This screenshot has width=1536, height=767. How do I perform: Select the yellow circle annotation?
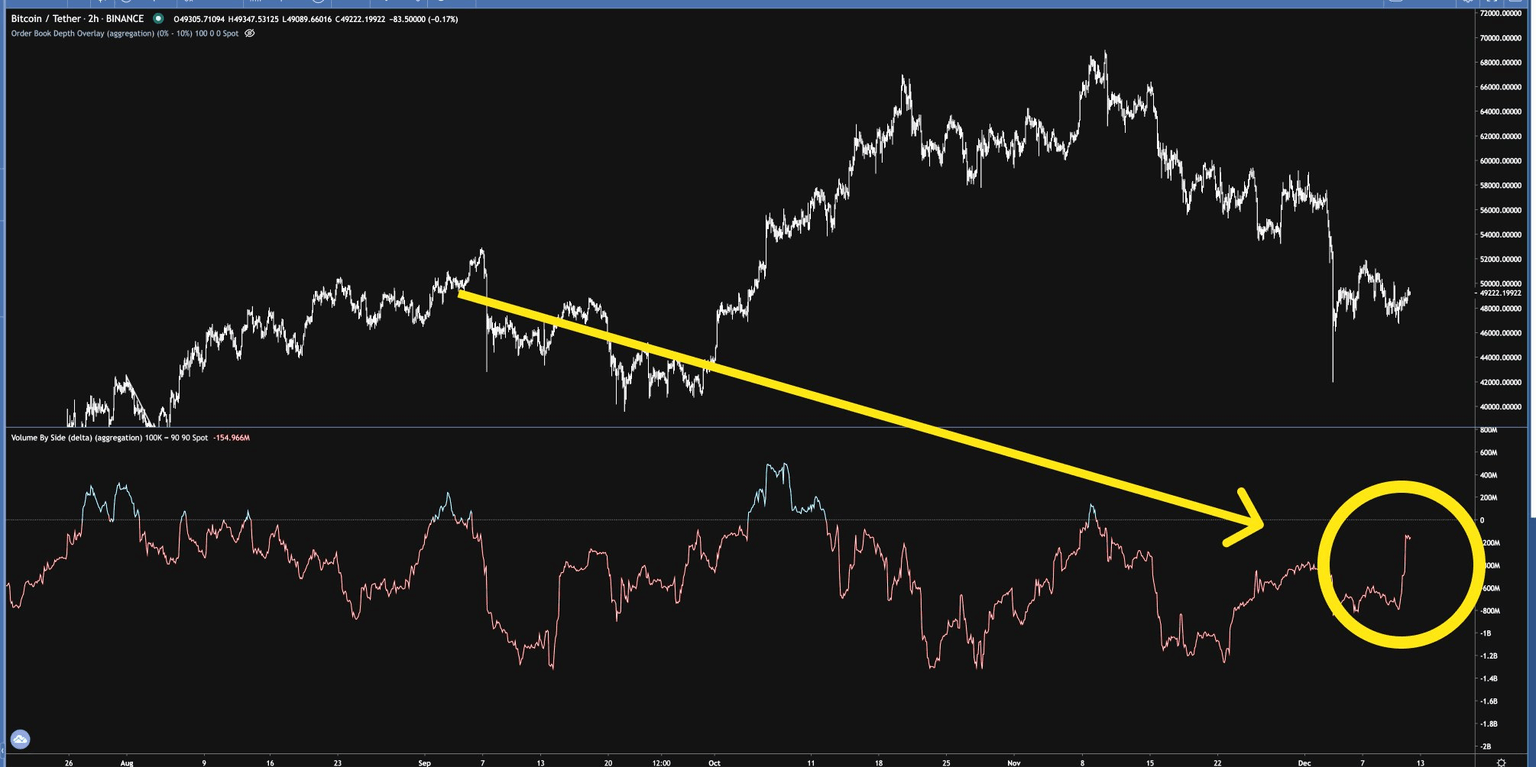coord(1397,564)
